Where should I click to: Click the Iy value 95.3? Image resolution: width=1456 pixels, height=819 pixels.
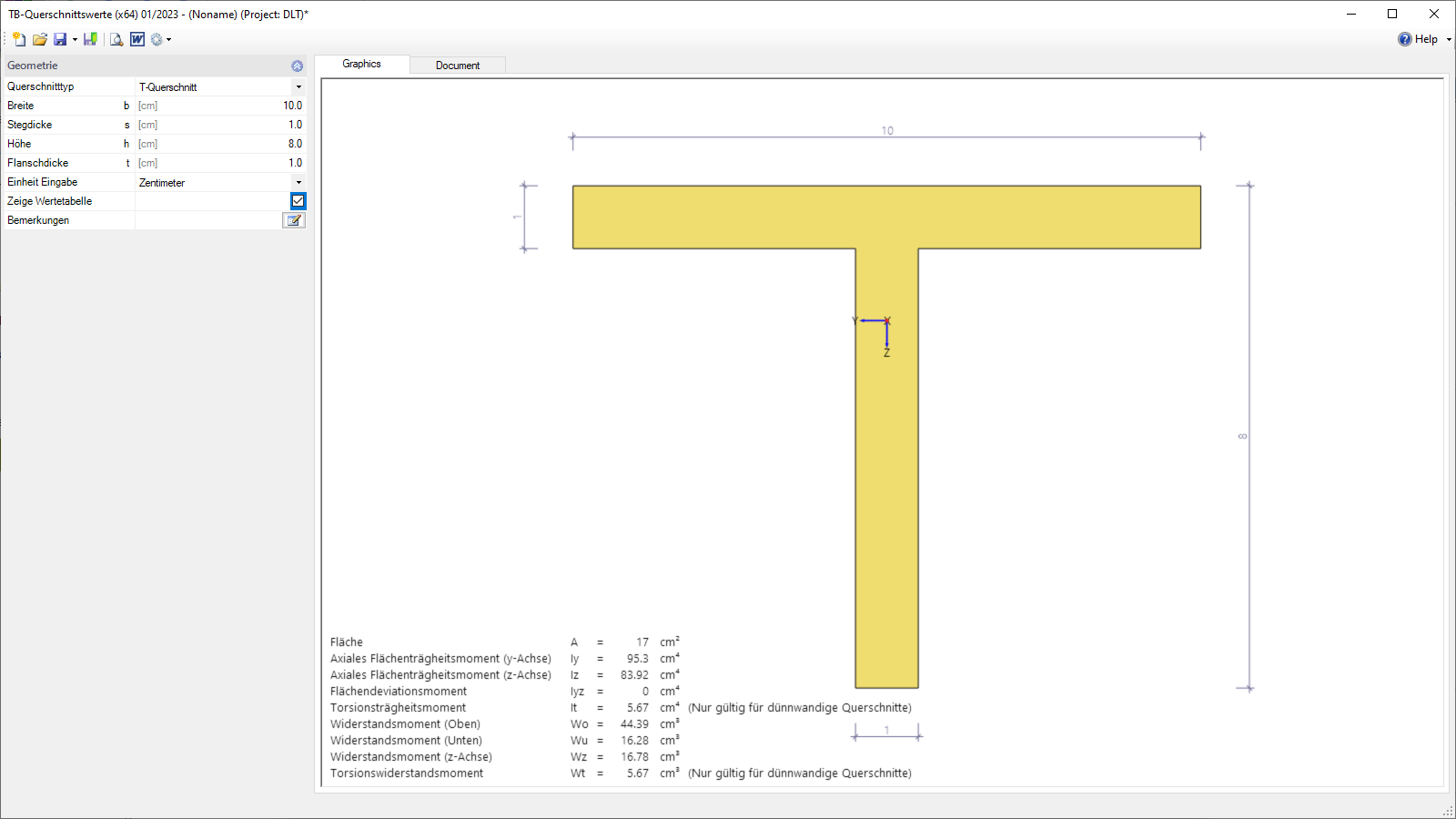coord(638,659)
